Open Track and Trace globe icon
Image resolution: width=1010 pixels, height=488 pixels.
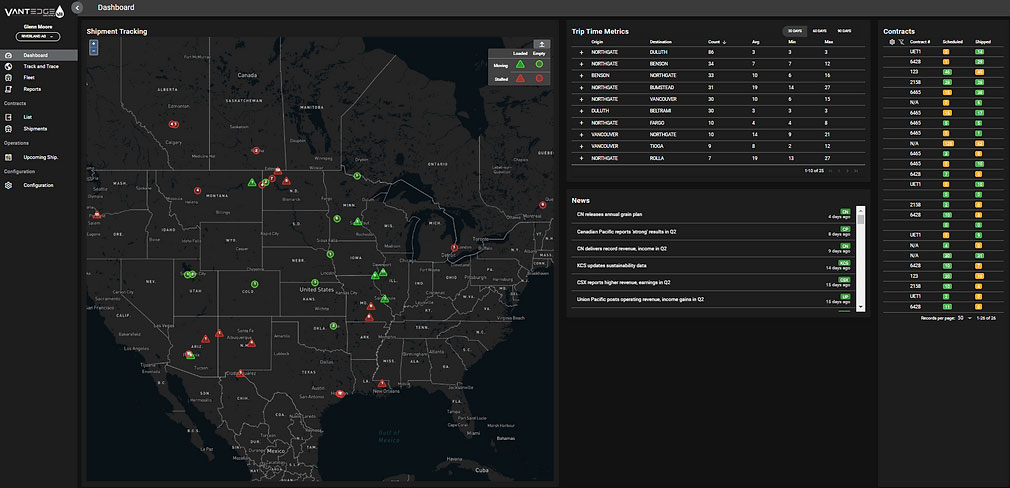click(x=8, y=66)
